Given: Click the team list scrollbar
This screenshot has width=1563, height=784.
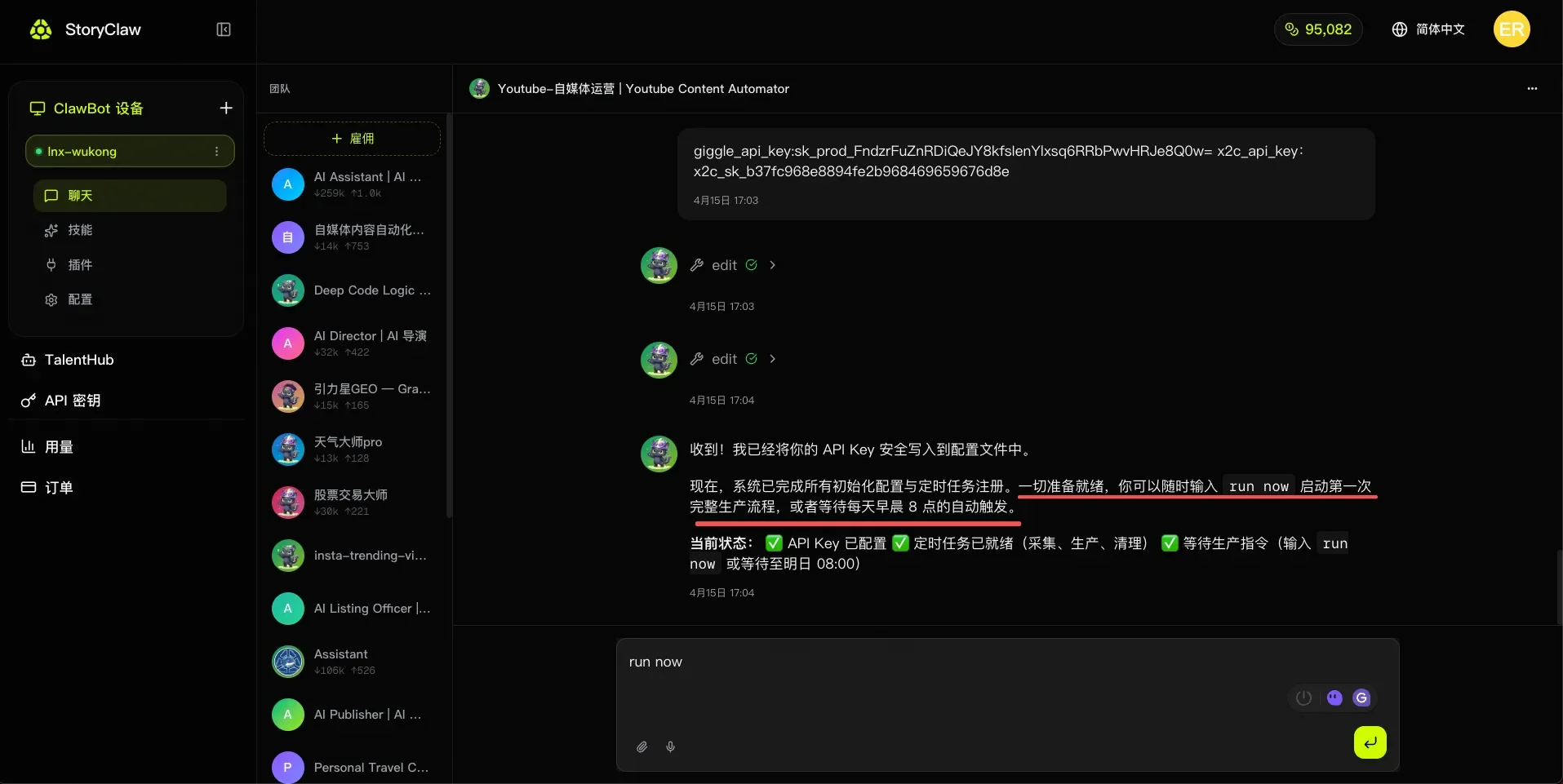Looking at the screenshot, I should 449,317.
